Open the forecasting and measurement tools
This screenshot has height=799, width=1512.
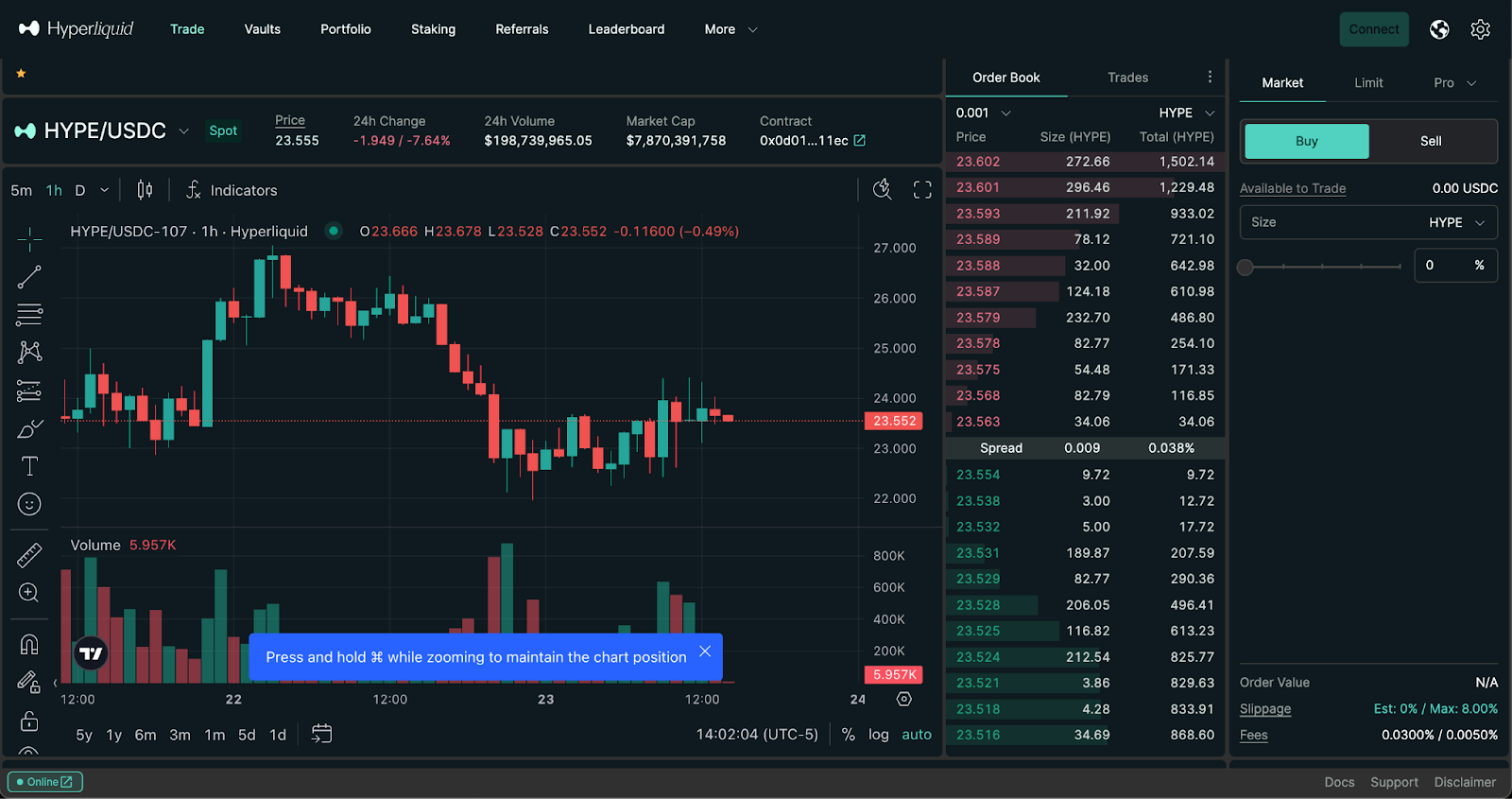click(29, 391)
